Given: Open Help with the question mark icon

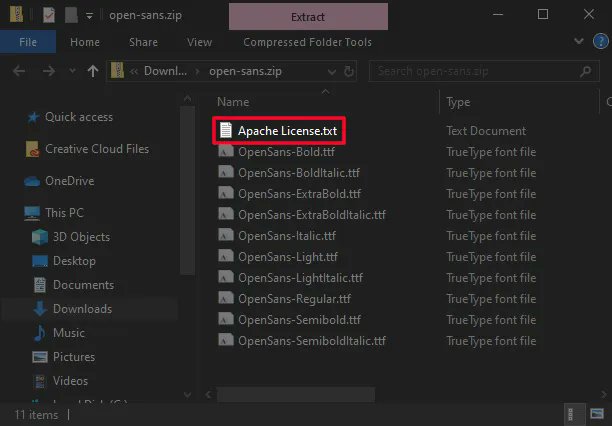Looking at the screenshot, I should (x=601, y=41).
